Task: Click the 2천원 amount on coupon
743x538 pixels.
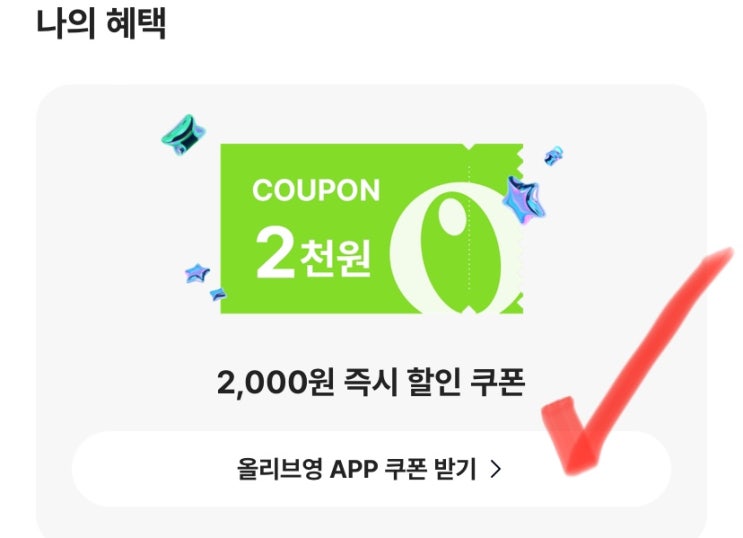Action: pos(313,255)
